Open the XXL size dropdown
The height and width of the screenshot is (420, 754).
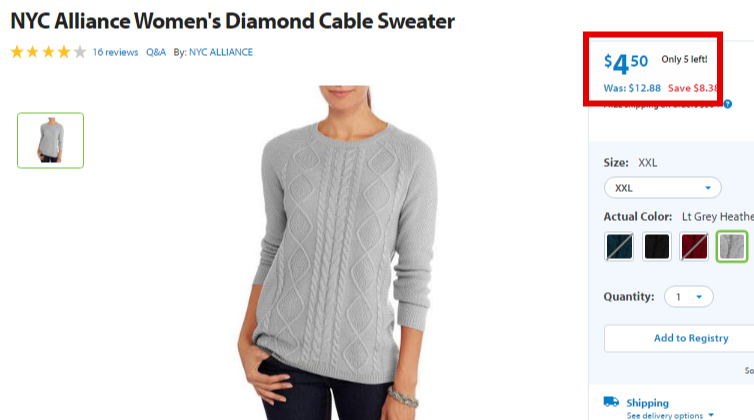click(663, 188)
